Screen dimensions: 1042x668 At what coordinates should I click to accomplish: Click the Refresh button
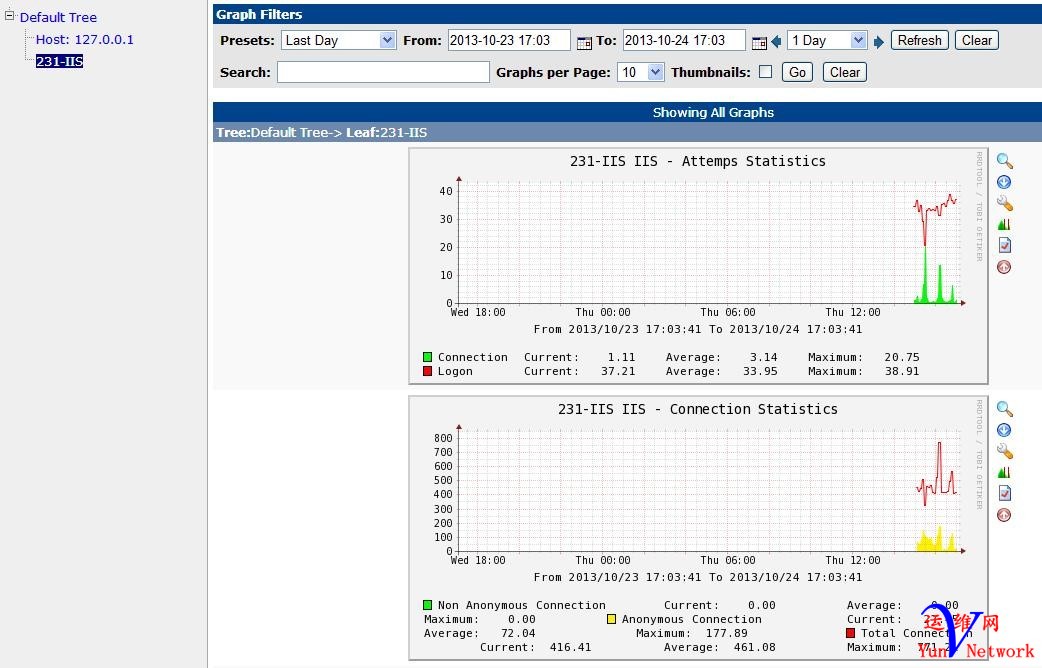point(919,41)
